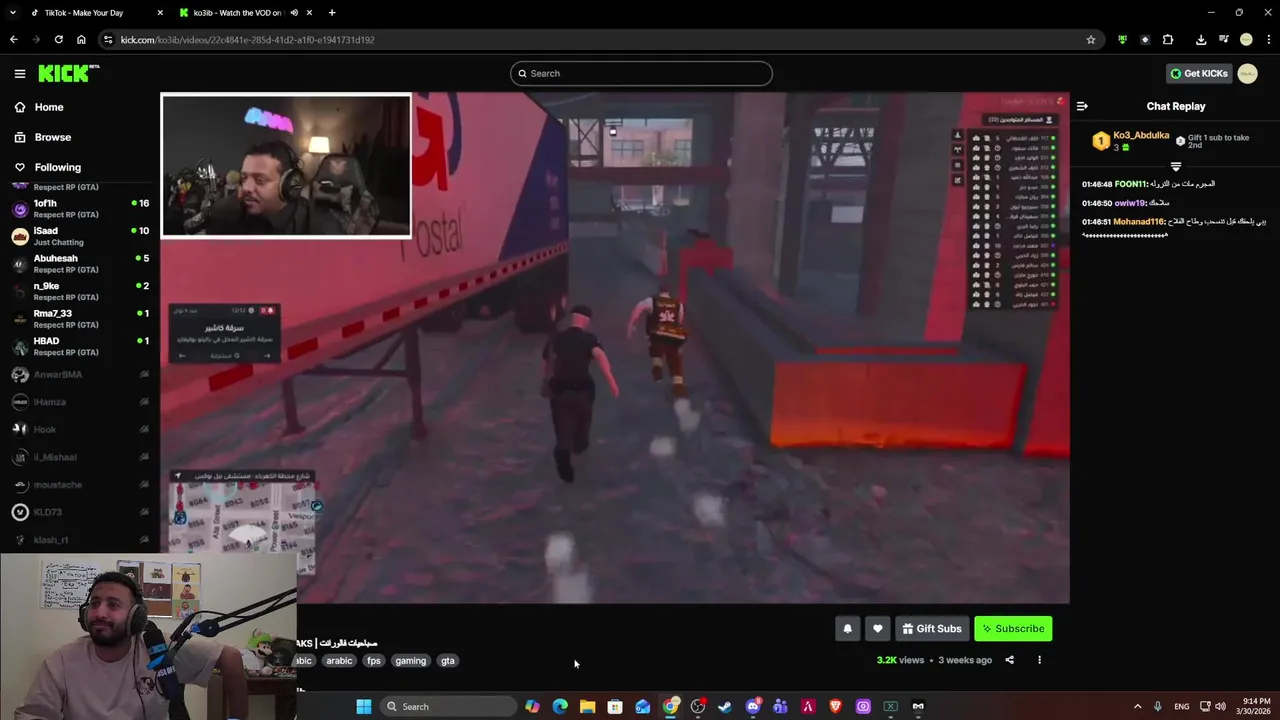Open followed channel iSaad

(80, 236)
